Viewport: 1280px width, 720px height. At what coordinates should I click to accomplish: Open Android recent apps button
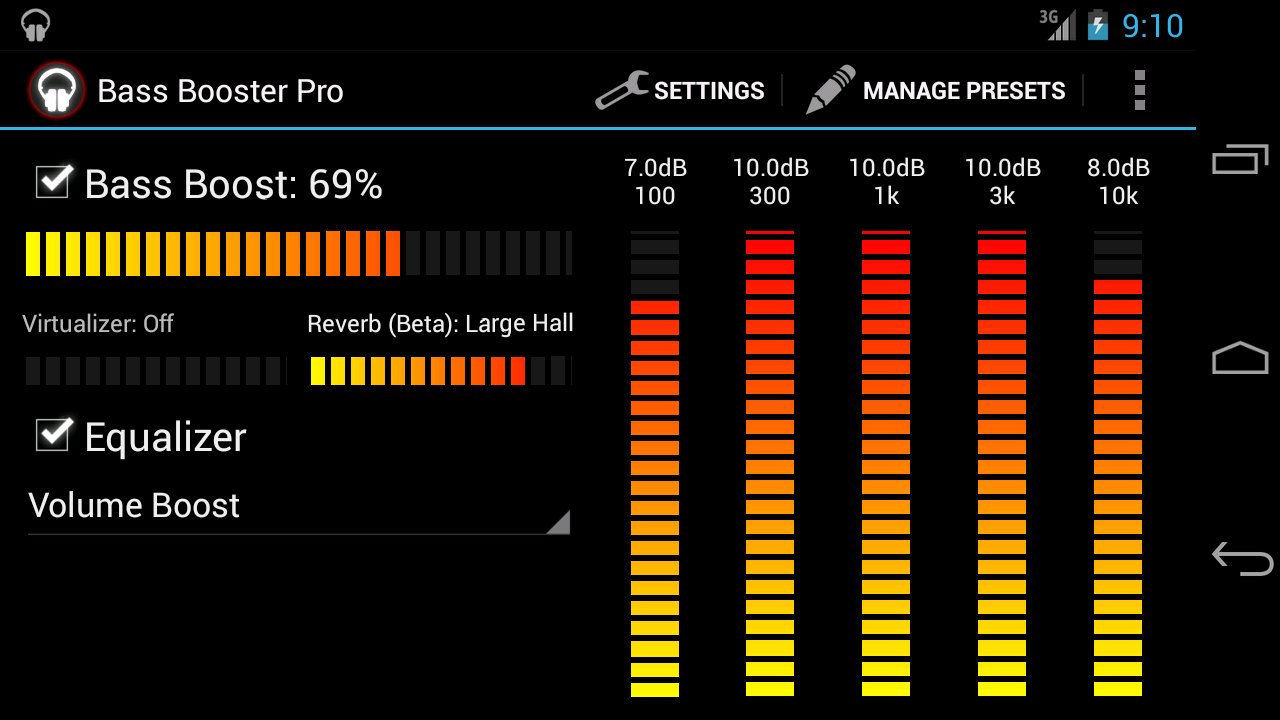pos(1240,160)
